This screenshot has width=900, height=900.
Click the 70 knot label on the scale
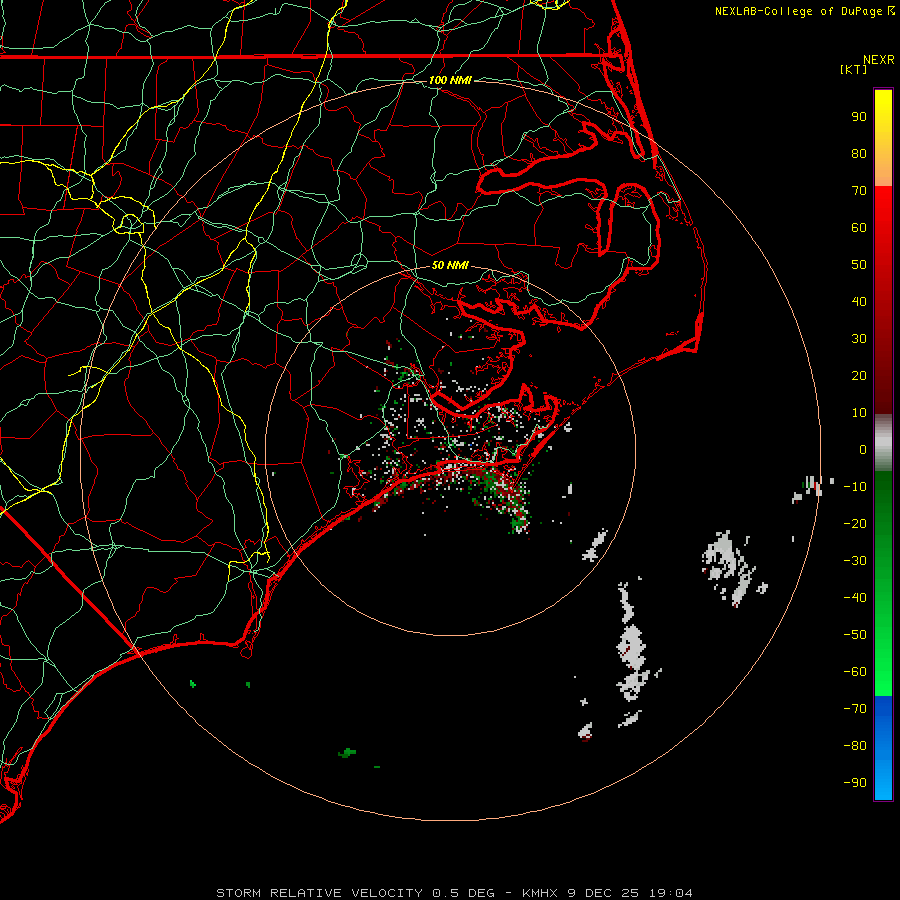point(859,191)
